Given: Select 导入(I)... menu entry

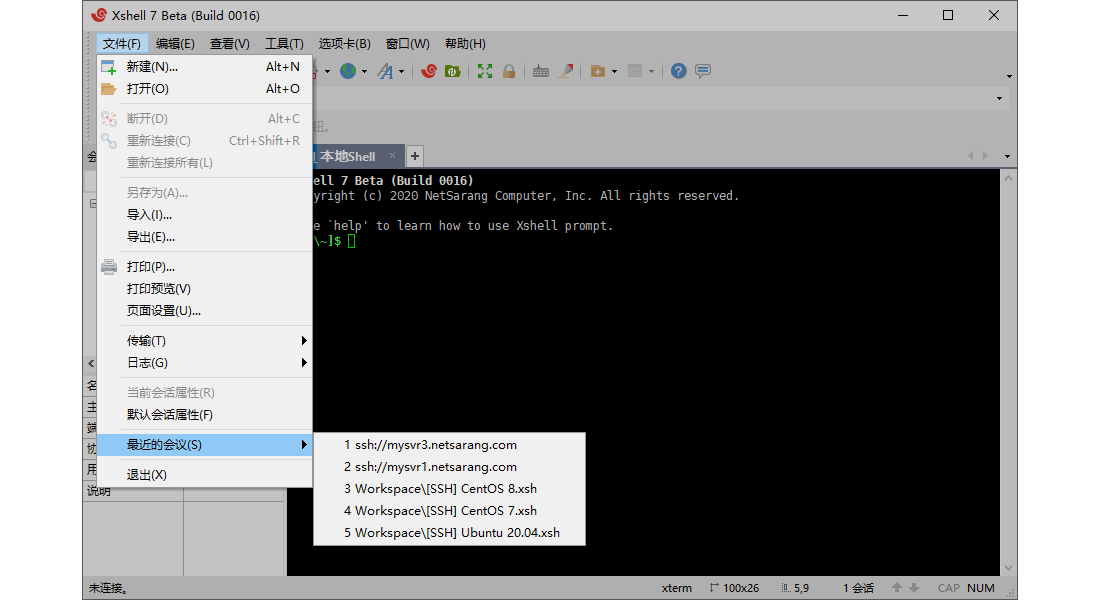Looking at the screenshot, I should pos(204,215).
